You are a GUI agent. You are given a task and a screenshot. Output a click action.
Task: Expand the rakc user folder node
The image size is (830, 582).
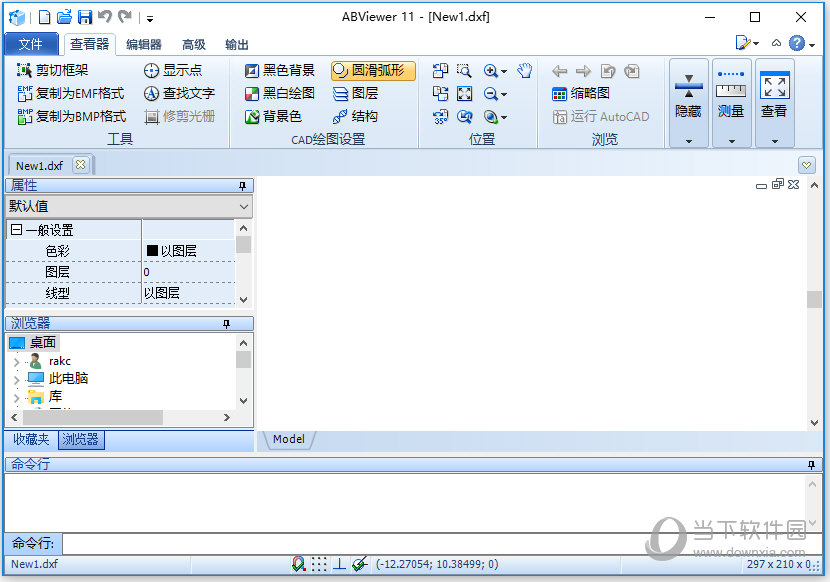tap(16, 362)
